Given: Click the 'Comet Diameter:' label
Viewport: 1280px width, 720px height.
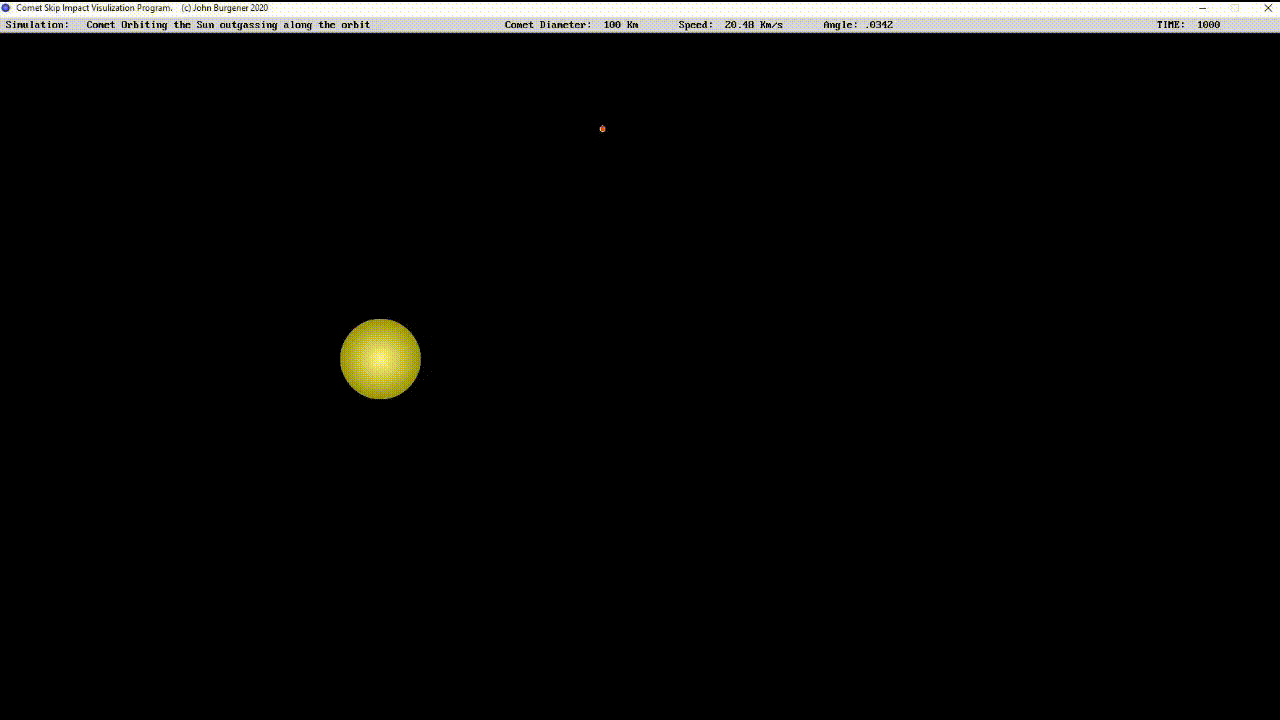Looking at the screenshot, I should click(x=547, y=25).
